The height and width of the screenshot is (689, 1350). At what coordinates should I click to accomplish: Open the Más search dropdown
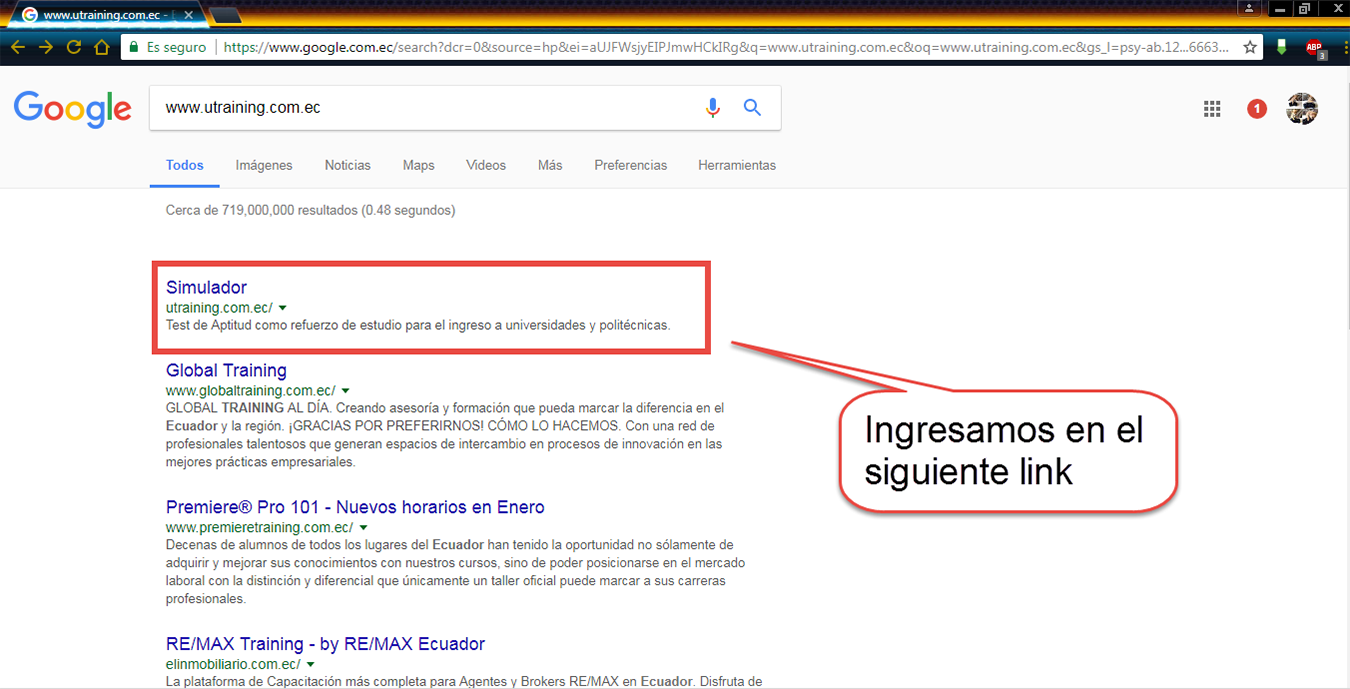(x=550, y=165)
